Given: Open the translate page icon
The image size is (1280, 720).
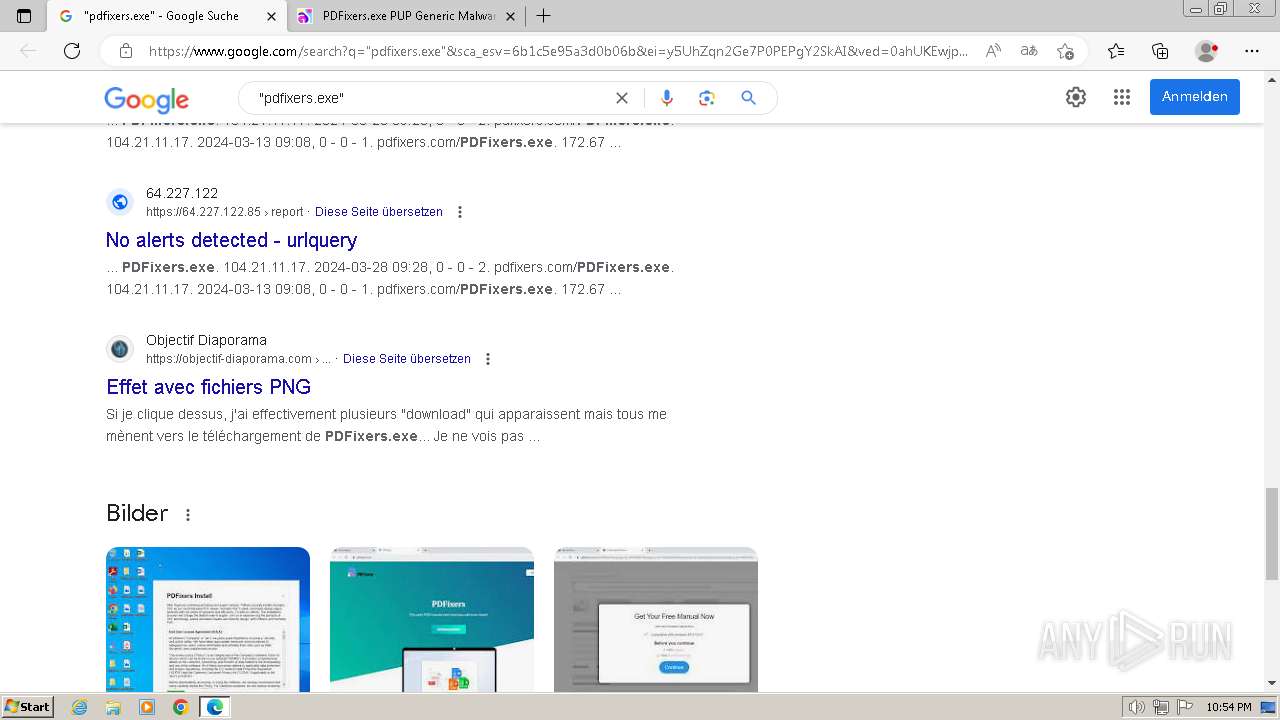Looking at the screenshot, I should (x=1028, y=51).
